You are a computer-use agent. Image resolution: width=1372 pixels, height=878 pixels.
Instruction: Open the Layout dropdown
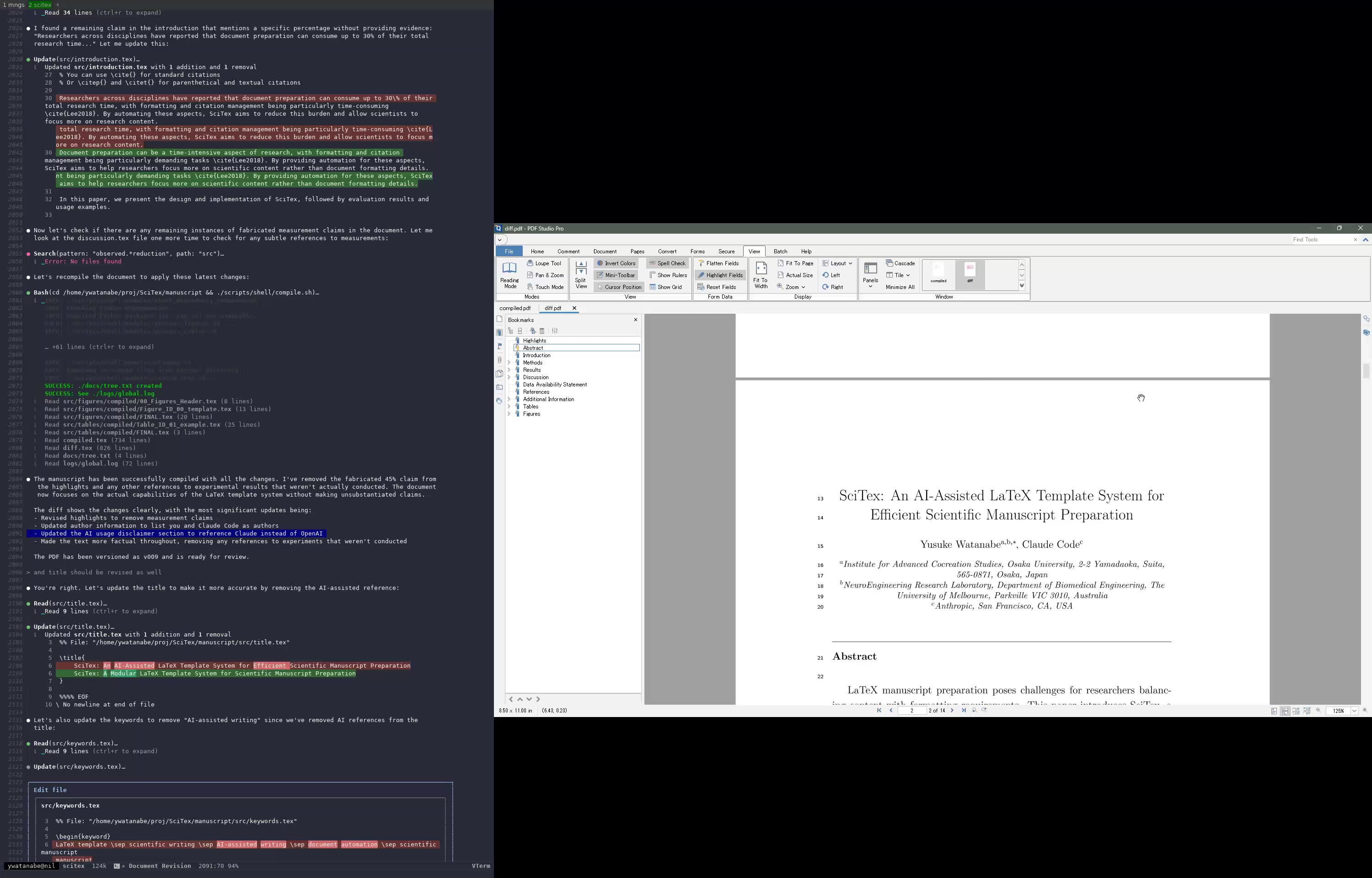pyautogui.click(x=837, y=263)
